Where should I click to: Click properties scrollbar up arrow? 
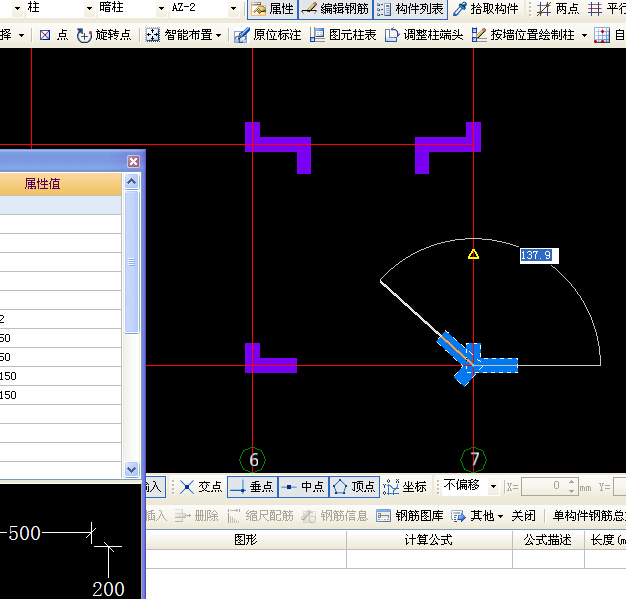tap(131, 182)
